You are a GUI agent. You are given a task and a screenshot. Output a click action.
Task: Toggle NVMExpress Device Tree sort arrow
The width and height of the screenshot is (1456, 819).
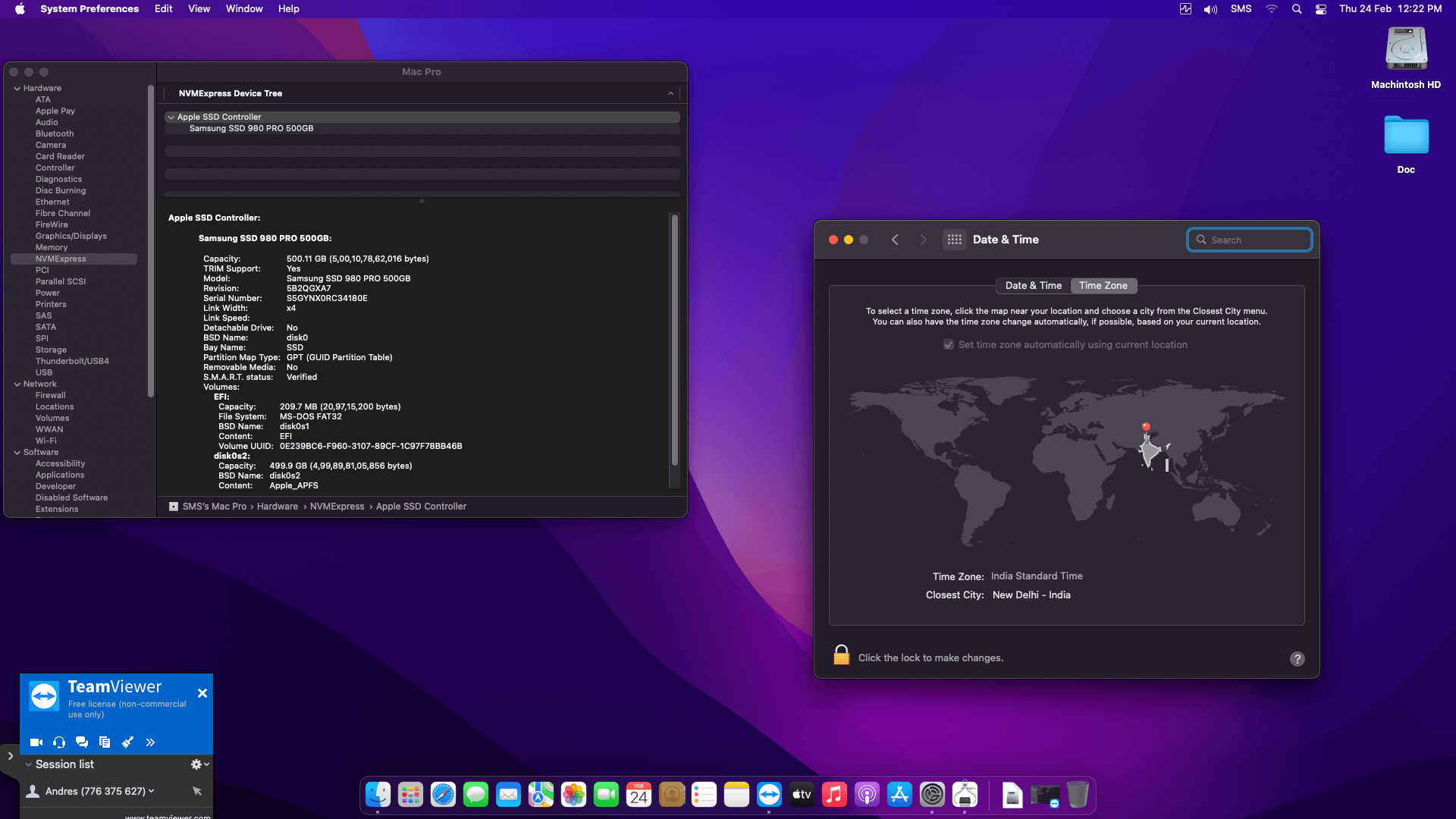pyautogui.click(x=670, y=93)
